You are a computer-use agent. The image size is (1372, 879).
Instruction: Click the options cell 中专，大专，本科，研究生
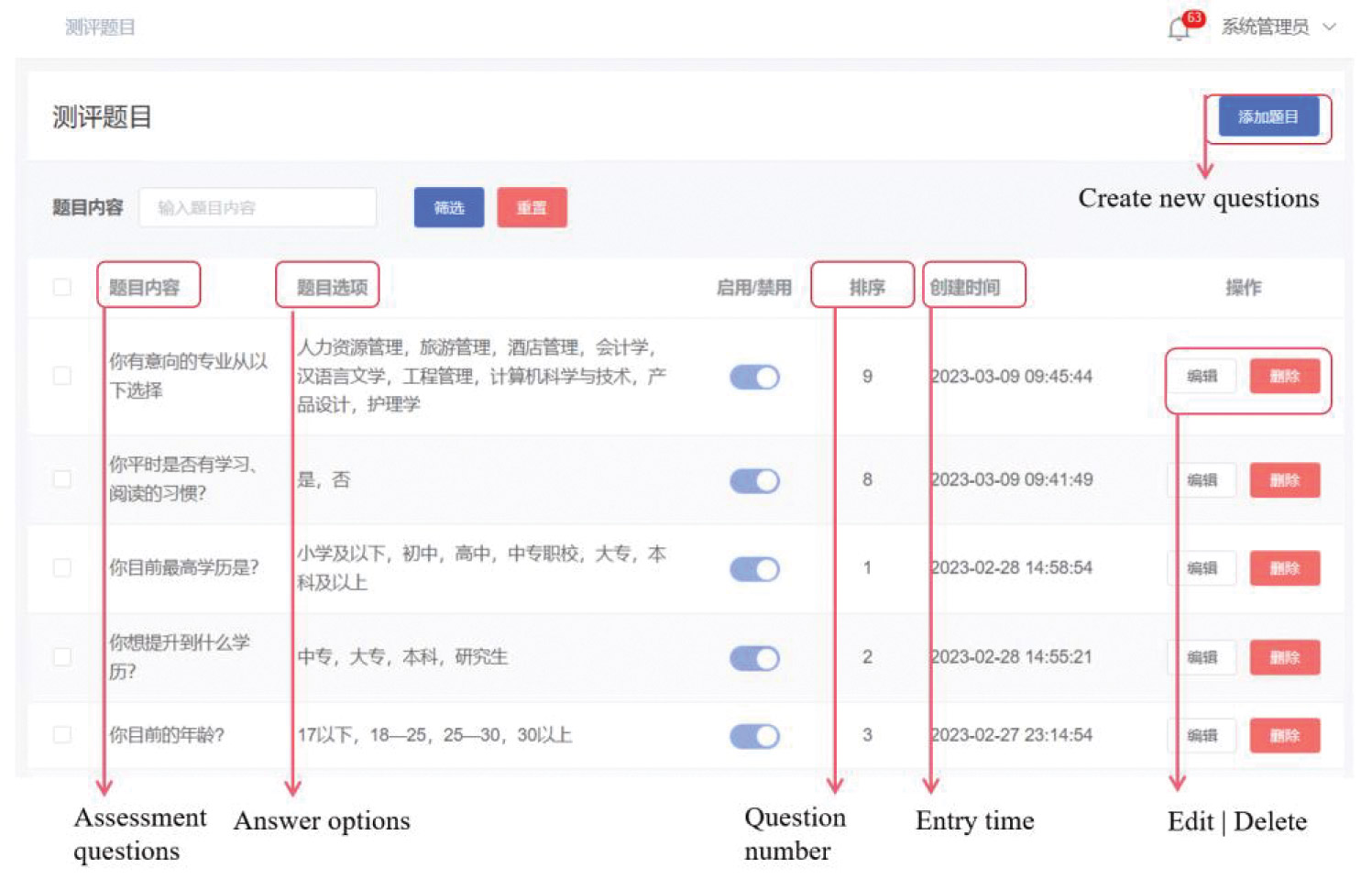click(402, 656)
